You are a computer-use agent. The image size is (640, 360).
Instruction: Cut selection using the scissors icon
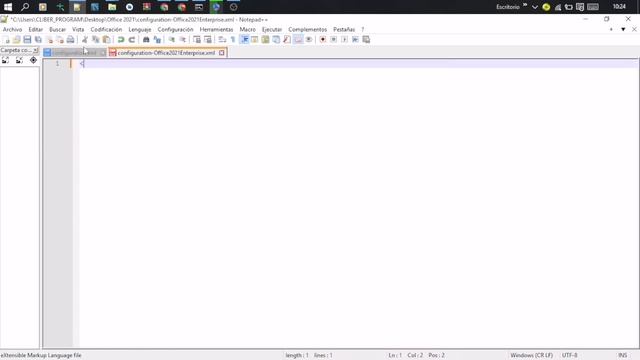pos(85,40)
